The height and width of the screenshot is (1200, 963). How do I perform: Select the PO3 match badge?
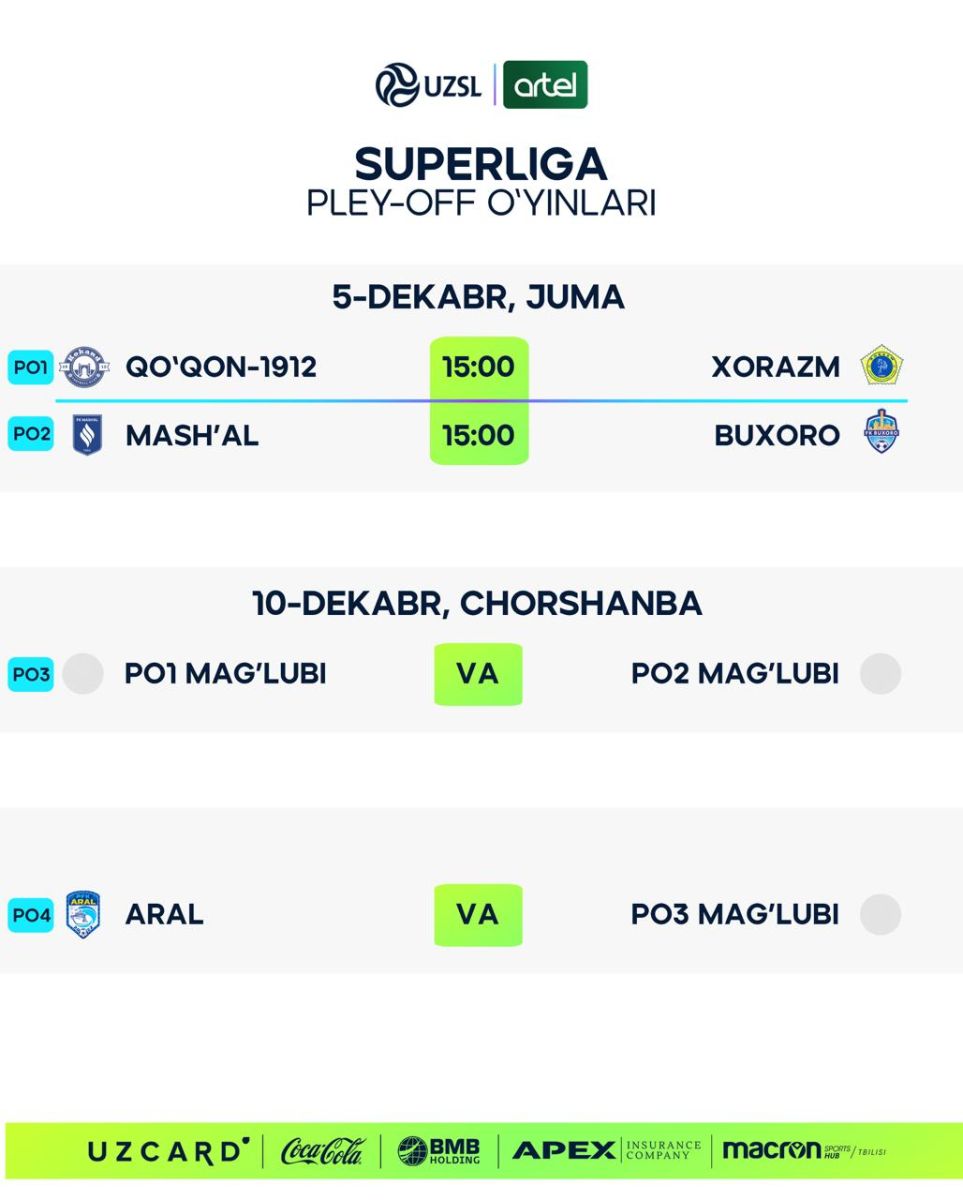pos(31,674)
